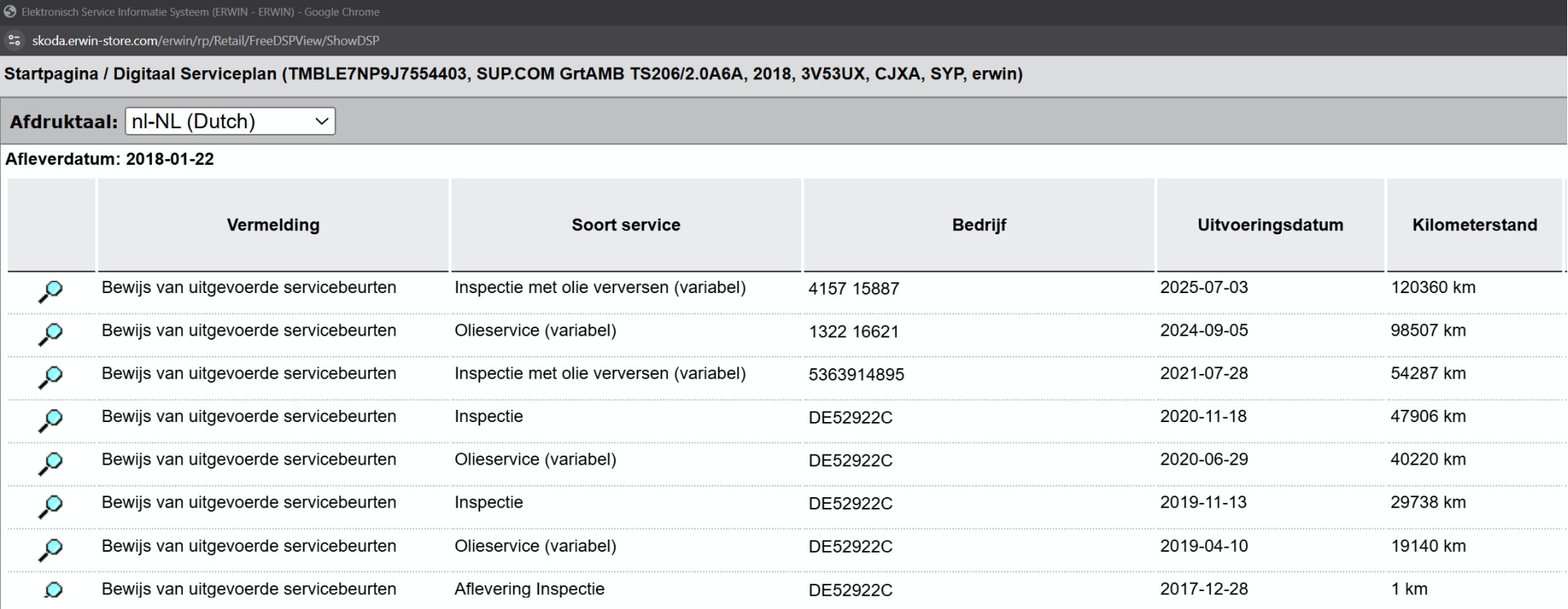Click the Soort service column header

pyautogui.click(x=626, y=225)
